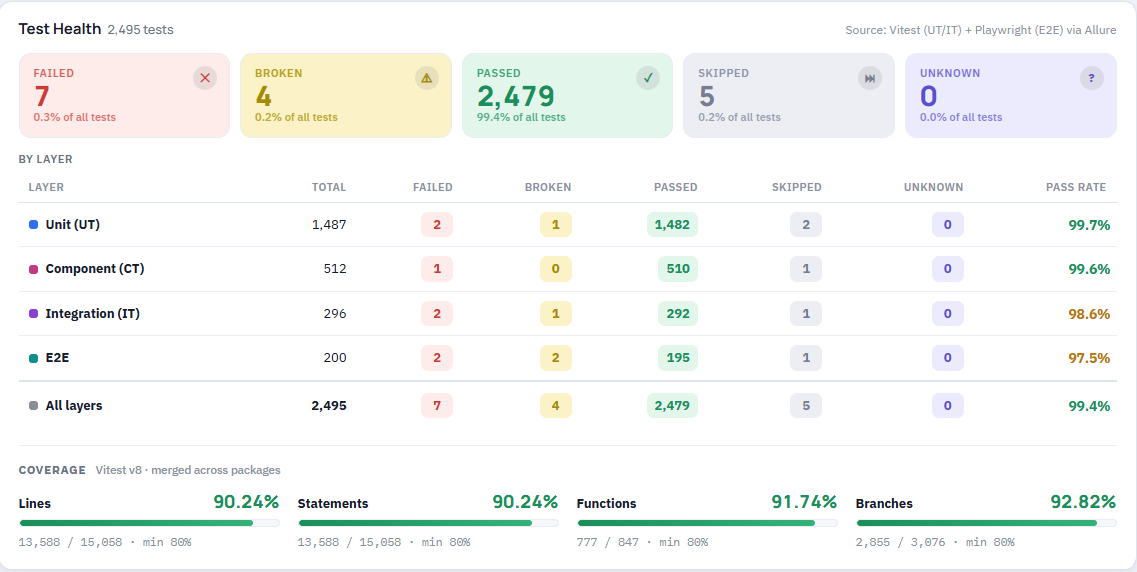Click E2E broken badge showing 2

(x=555, y=357)
